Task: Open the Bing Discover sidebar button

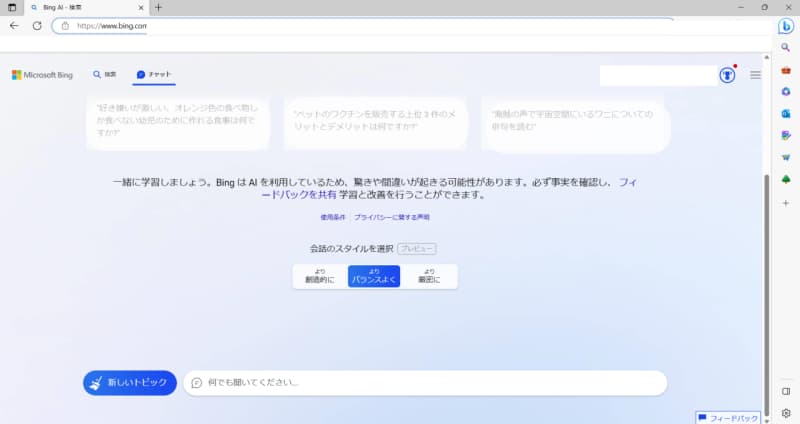Action: (786, 26)
